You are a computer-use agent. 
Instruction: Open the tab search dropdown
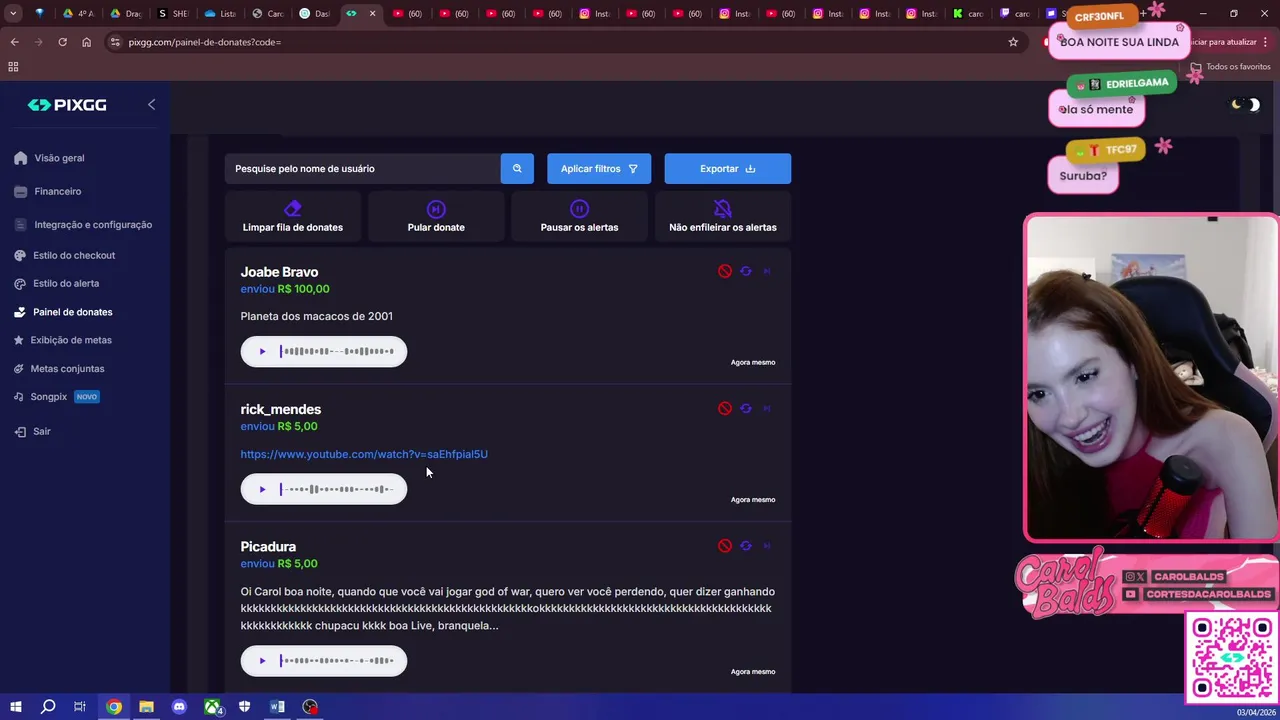coord(13,14)
